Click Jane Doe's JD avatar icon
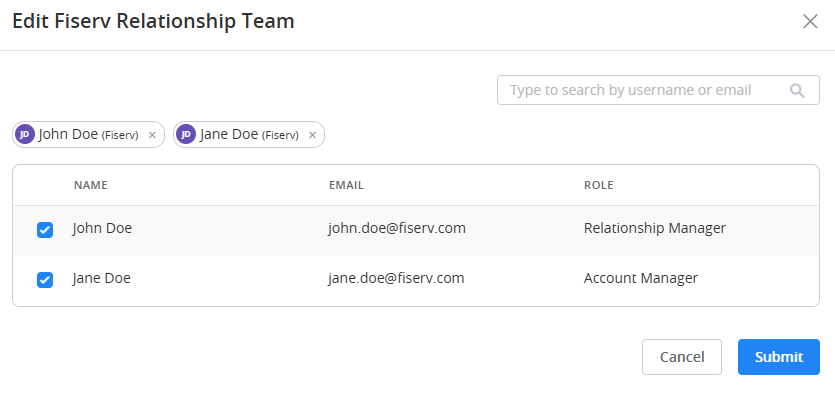The image size is (835, 393). click(x=186, y=135)
